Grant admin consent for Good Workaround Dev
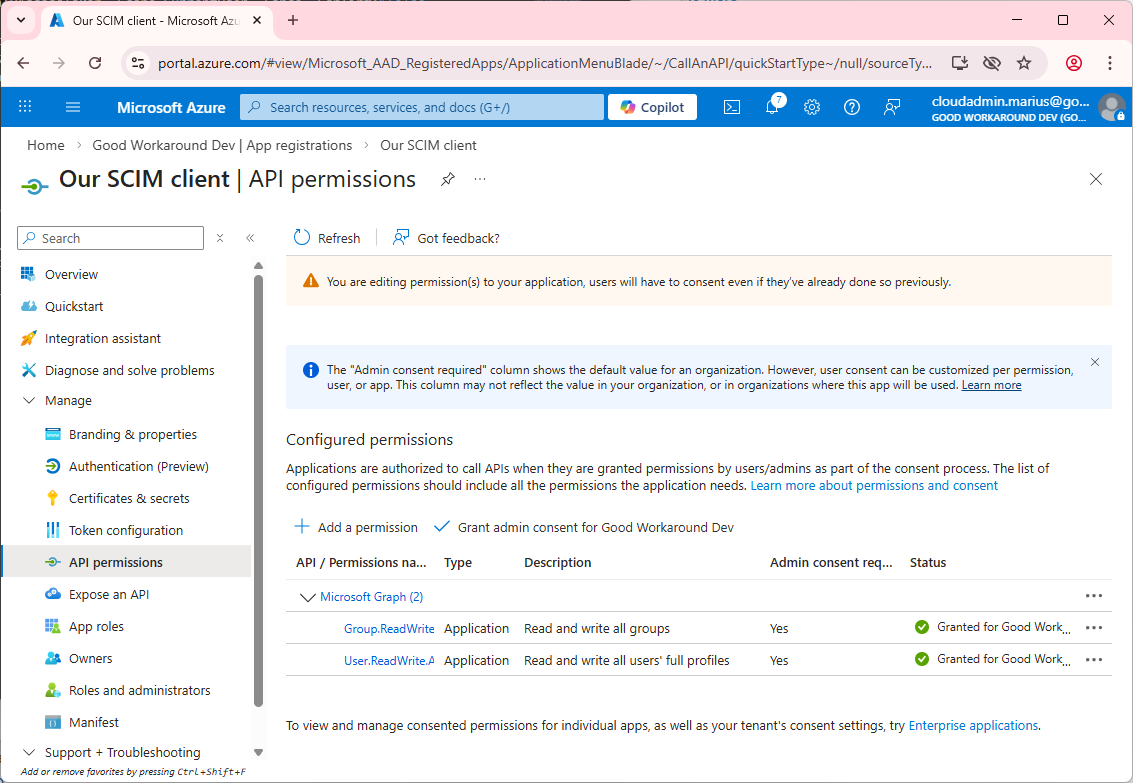 pyautogui.click(x=585, y=527)
